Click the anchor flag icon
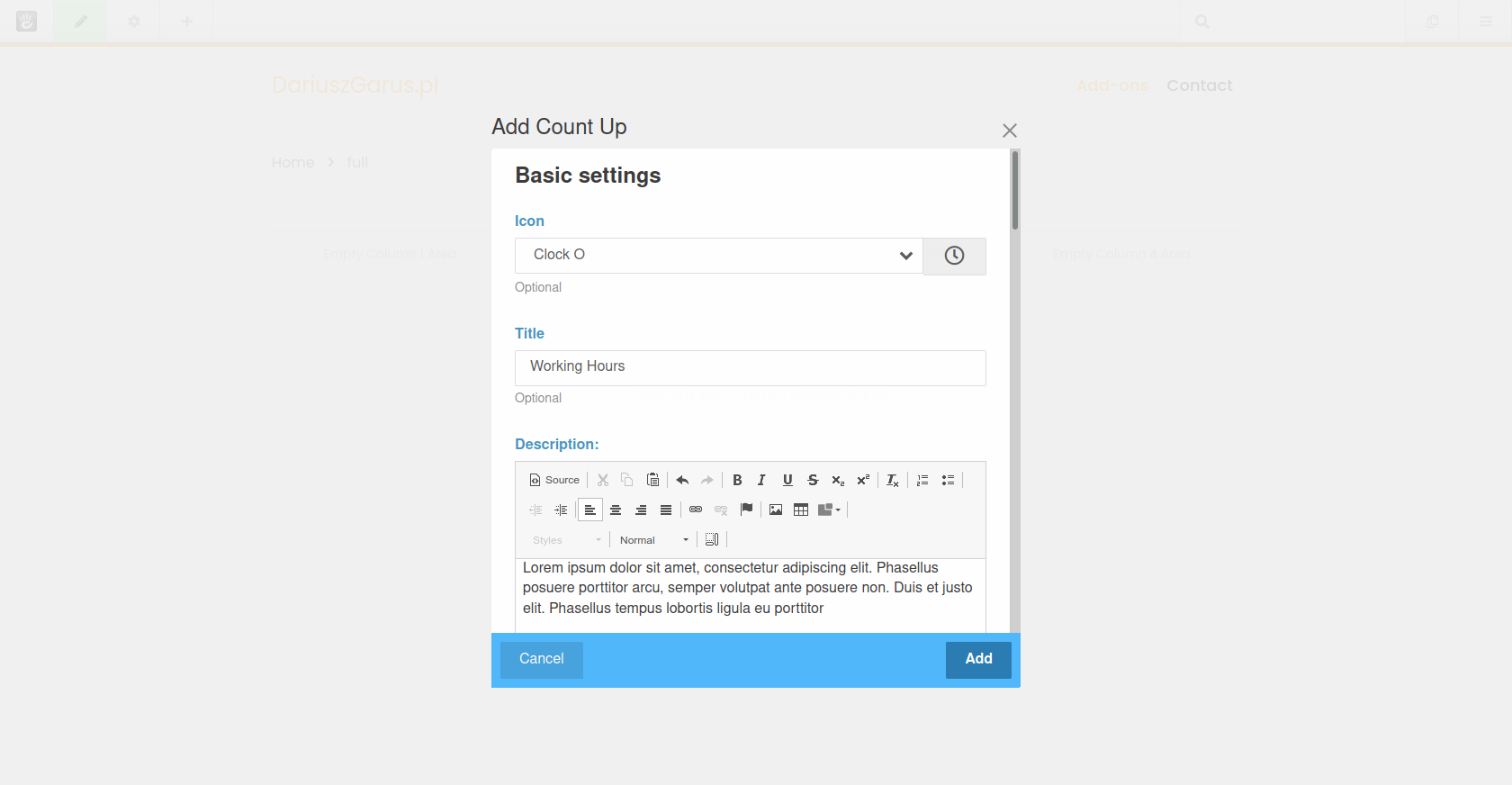1512x785 pixels. 746,510
